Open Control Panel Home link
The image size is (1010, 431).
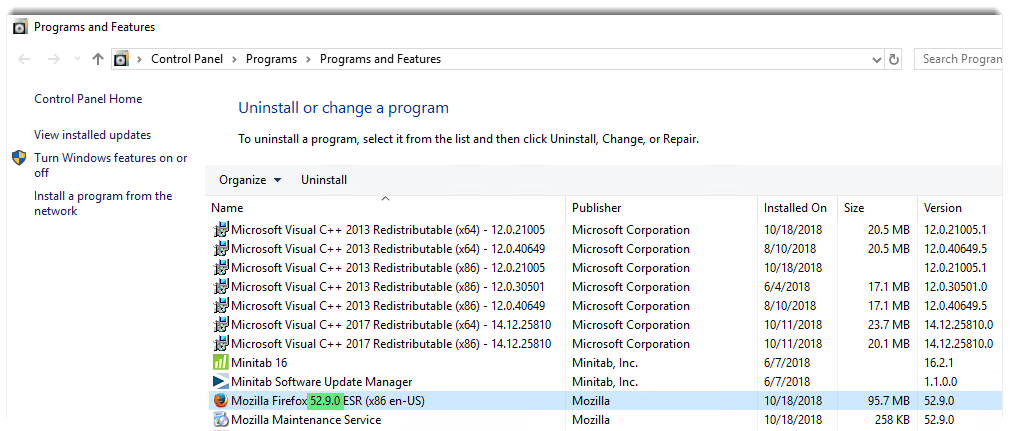(88, 99)
